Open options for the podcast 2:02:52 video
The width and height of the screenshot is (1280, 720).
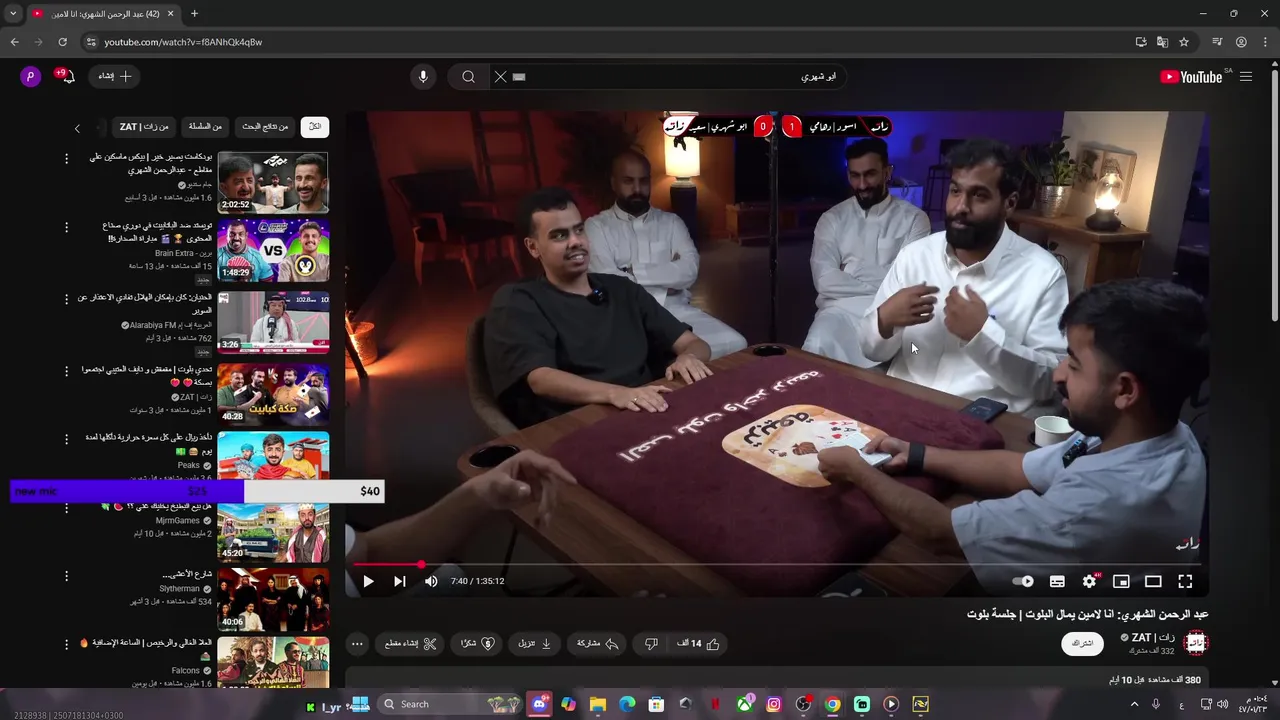click(x=67, y=159)
